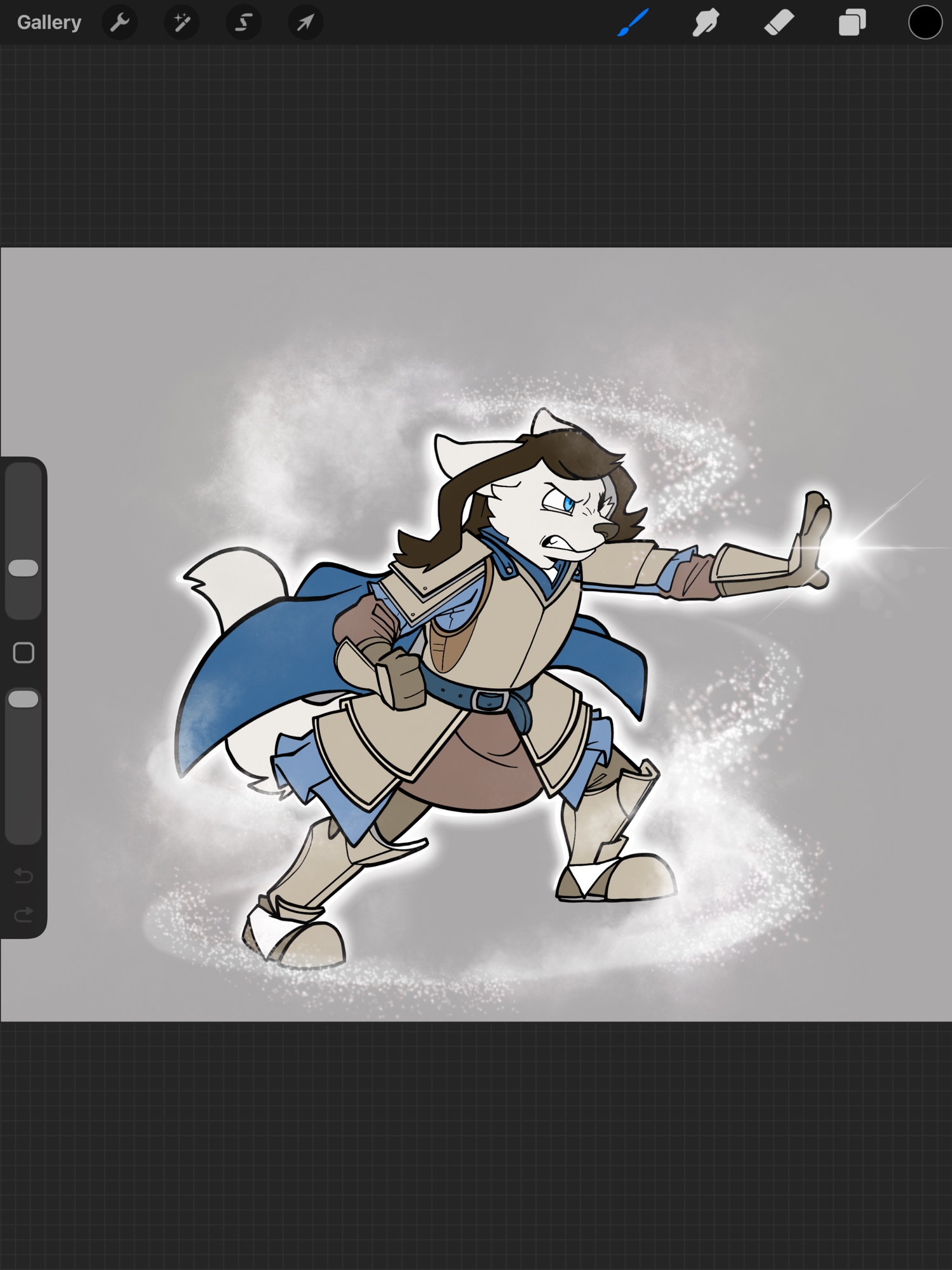Screen dimensions: 952x1270
Task: Click the brush size slider handle
Action: point(23,568)
